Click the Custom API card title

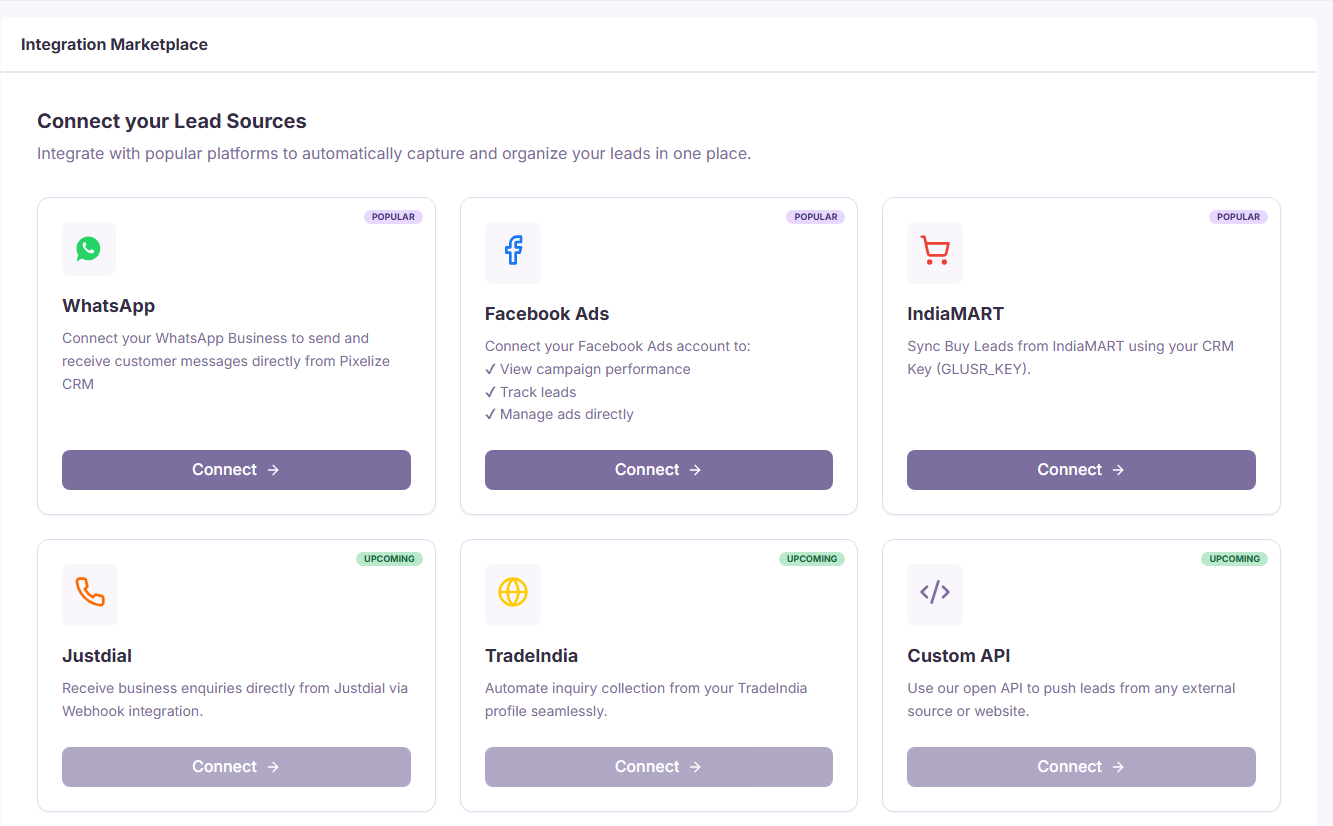click(x=959, y=656)
